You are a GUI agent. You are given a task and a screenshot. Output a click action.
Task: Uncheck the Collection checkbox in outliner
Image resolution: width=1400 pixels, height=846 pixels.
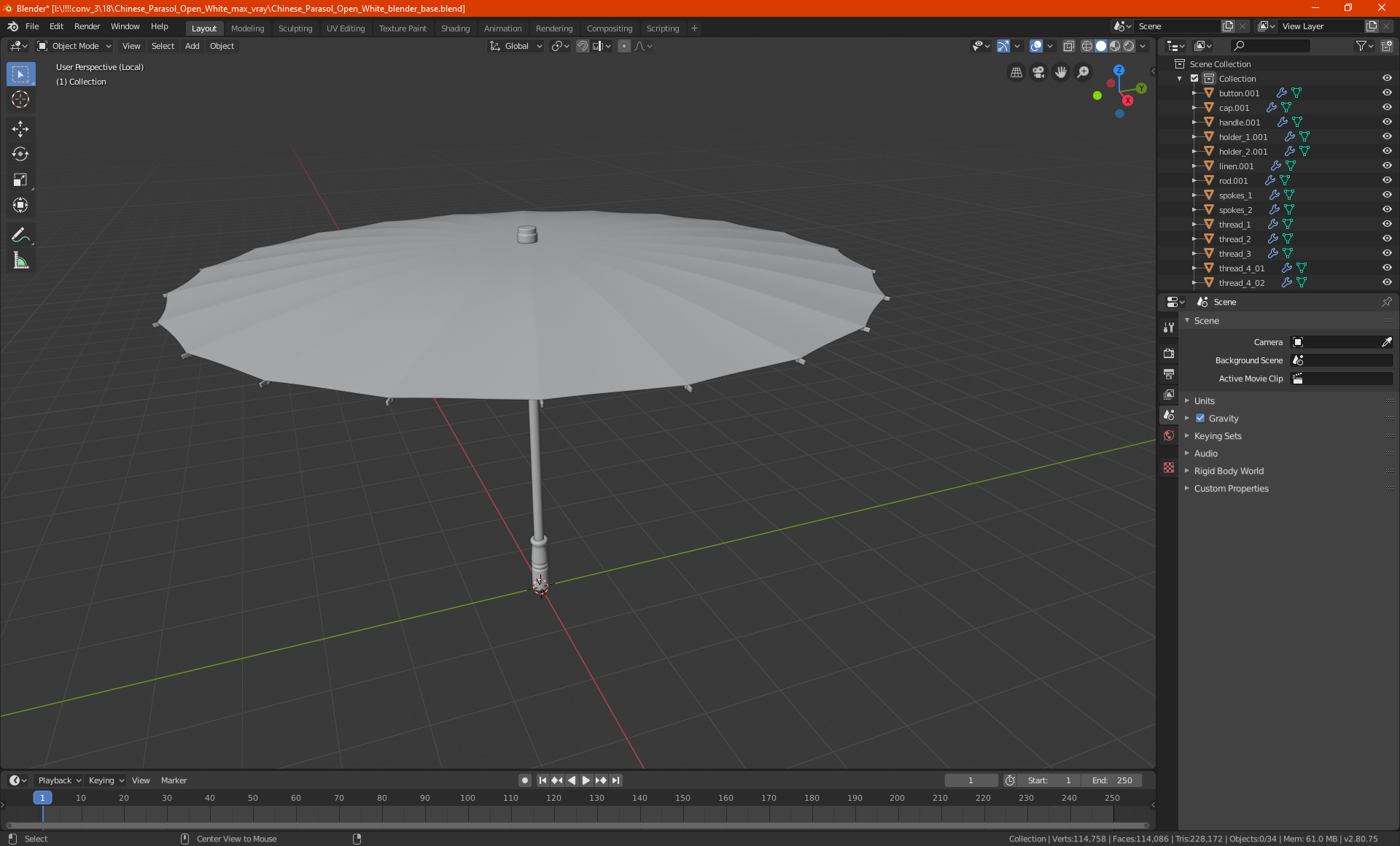1194,79
